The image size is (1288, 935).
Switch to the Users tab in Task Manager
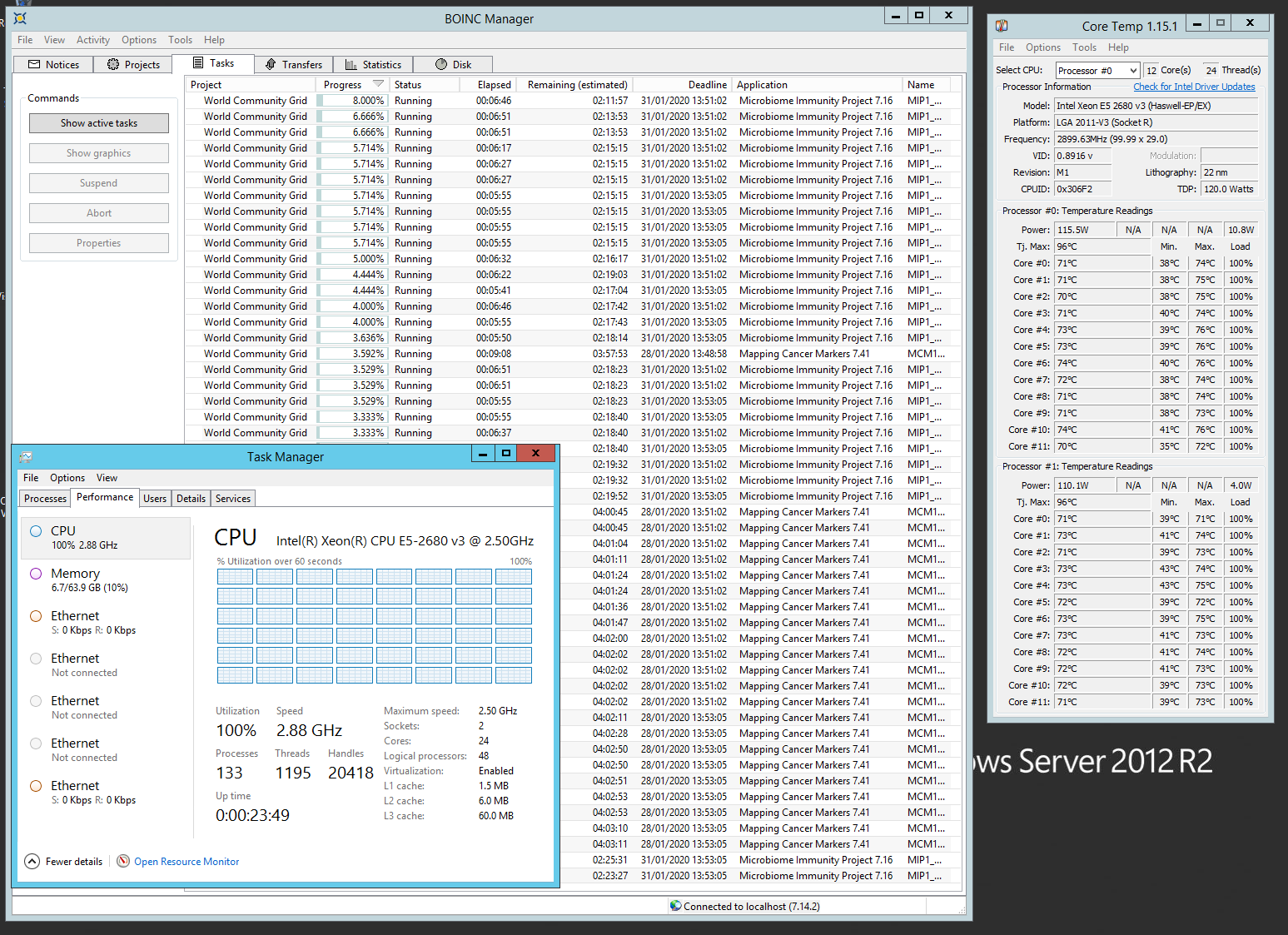(x=155, y=499)
